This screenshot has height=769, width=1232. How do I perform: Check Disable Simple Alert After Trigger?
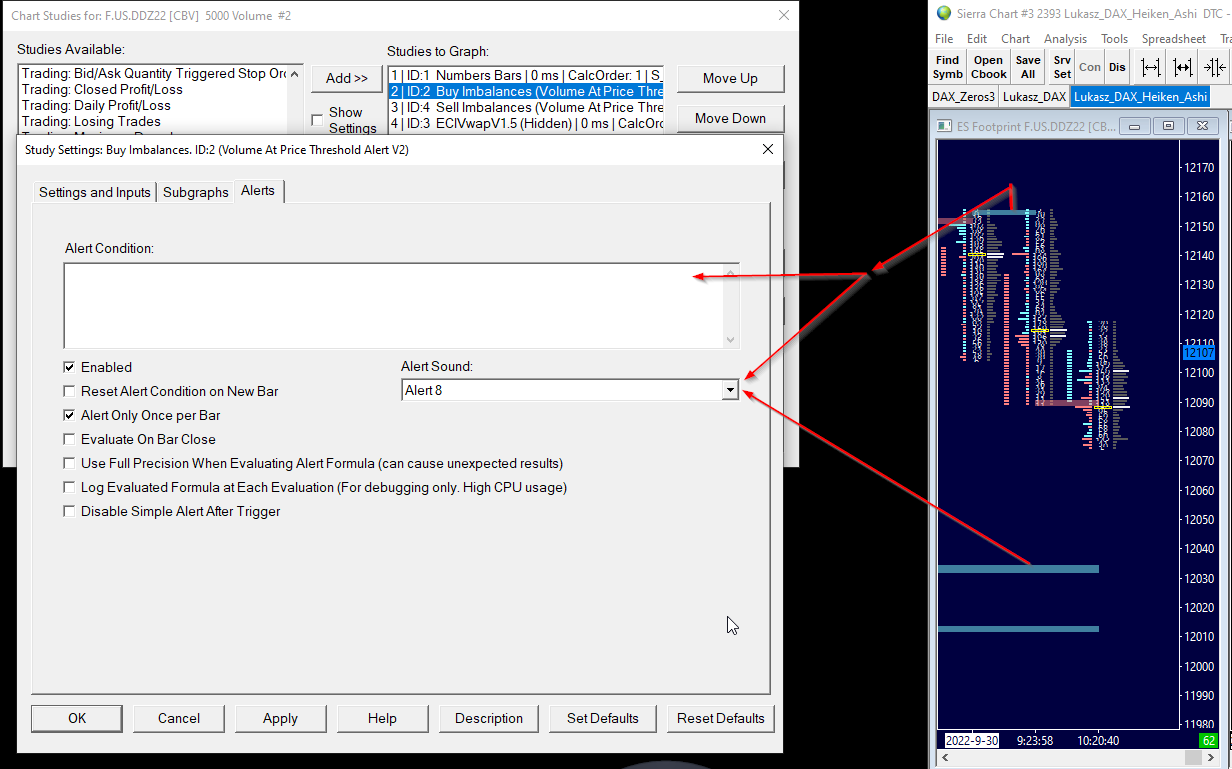[x=69, y=511]
